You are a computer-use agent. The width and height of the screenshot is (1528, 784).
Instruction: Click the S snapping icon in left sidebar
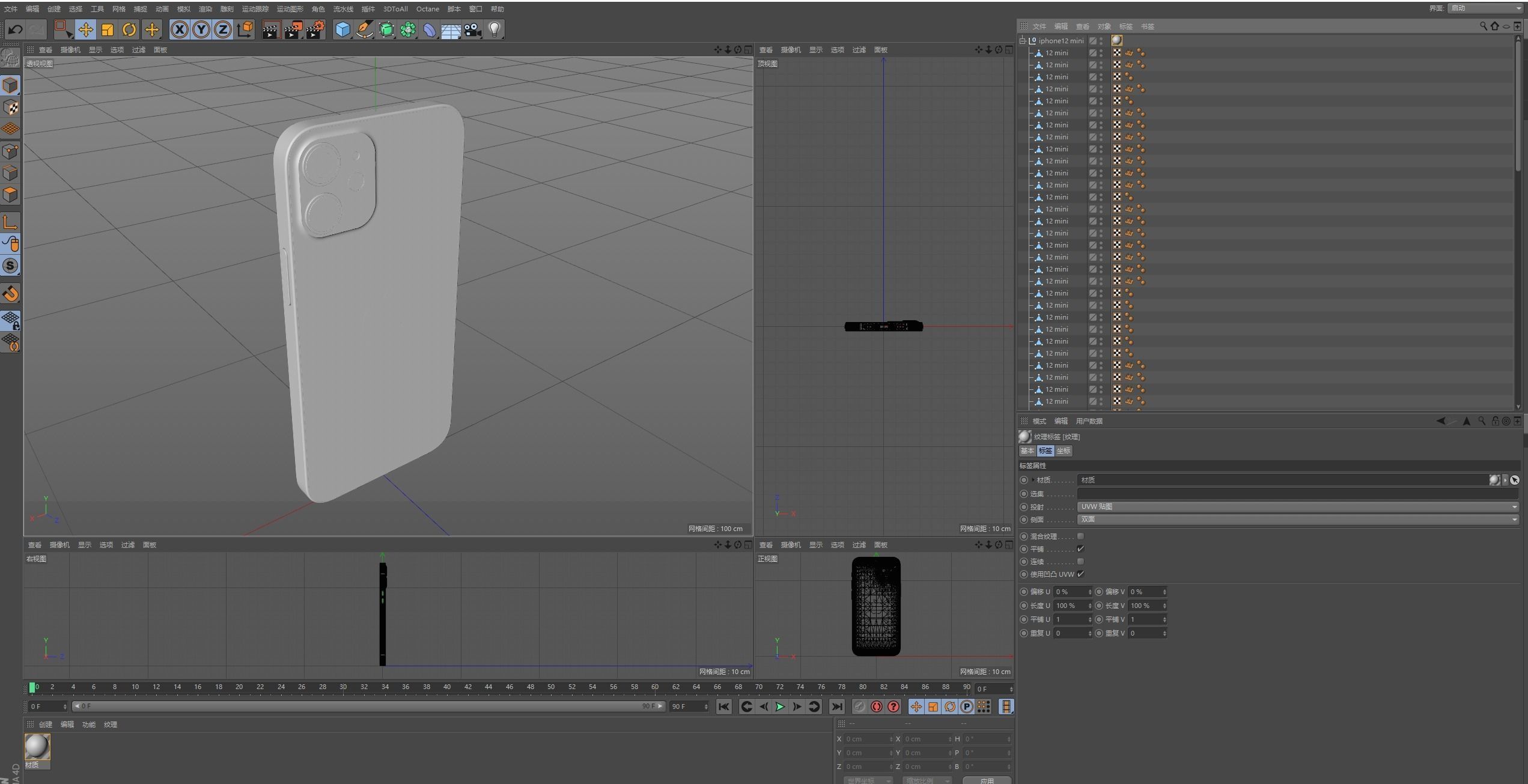(10, 266)
